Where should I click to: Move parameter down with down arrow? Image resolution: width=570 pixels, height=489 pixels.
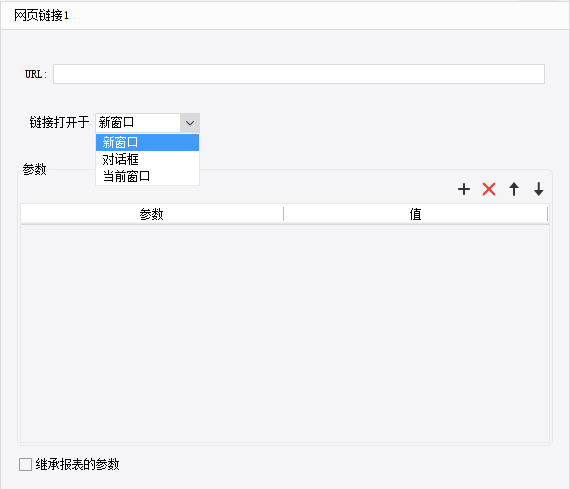(538, 189)
